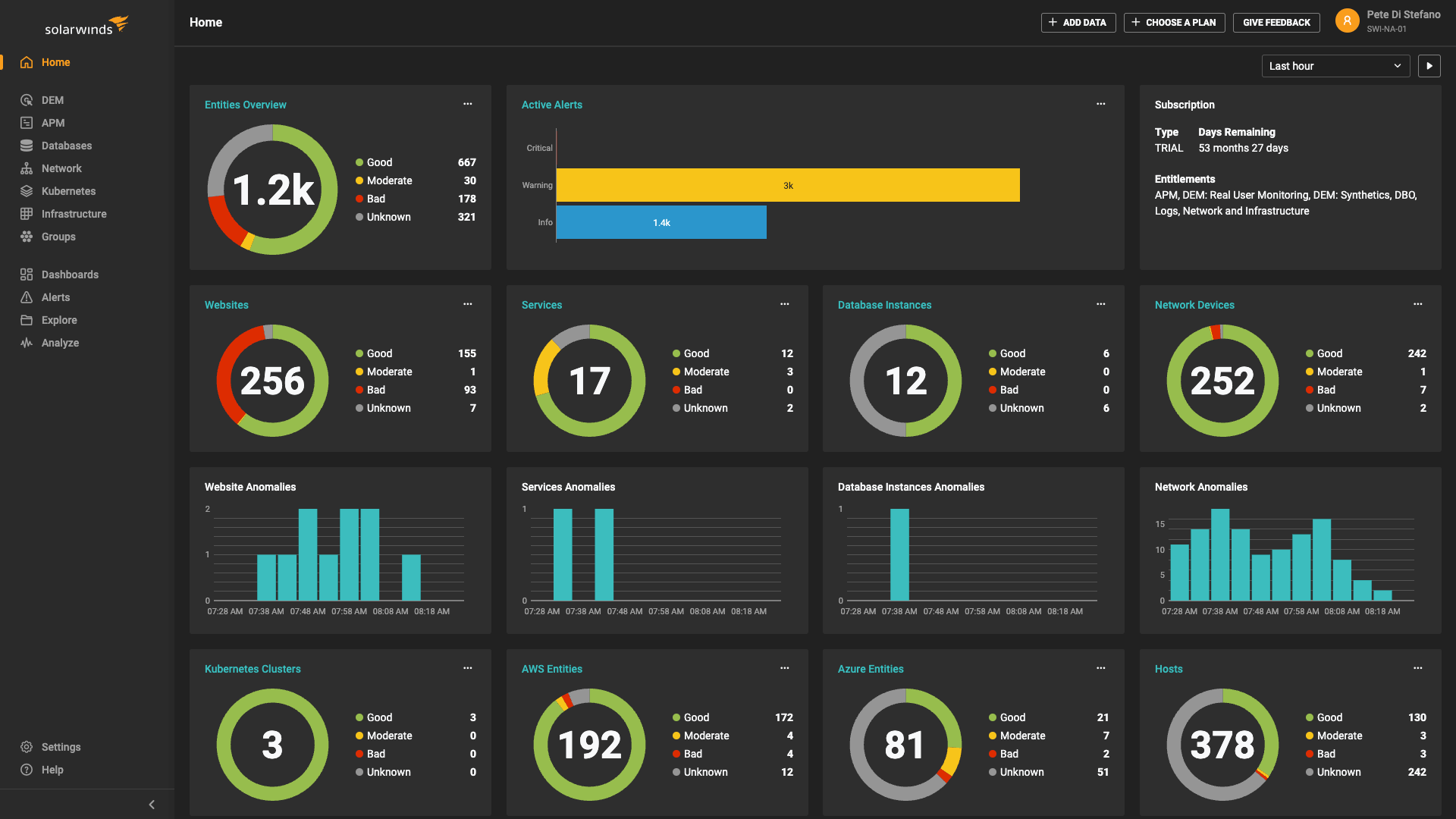
Task: Open the Alerts menu item
Action: [57, 297]
